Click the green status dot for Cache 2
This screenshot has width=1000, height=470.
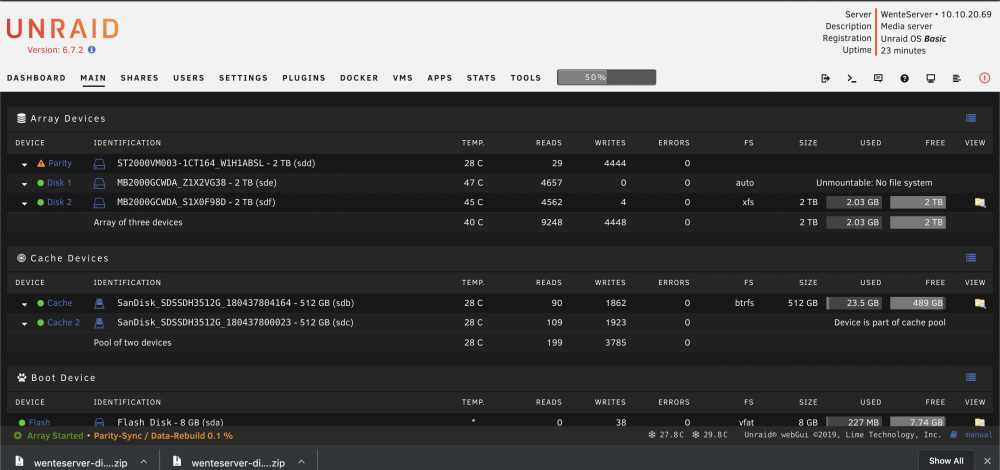click(41, 323)
